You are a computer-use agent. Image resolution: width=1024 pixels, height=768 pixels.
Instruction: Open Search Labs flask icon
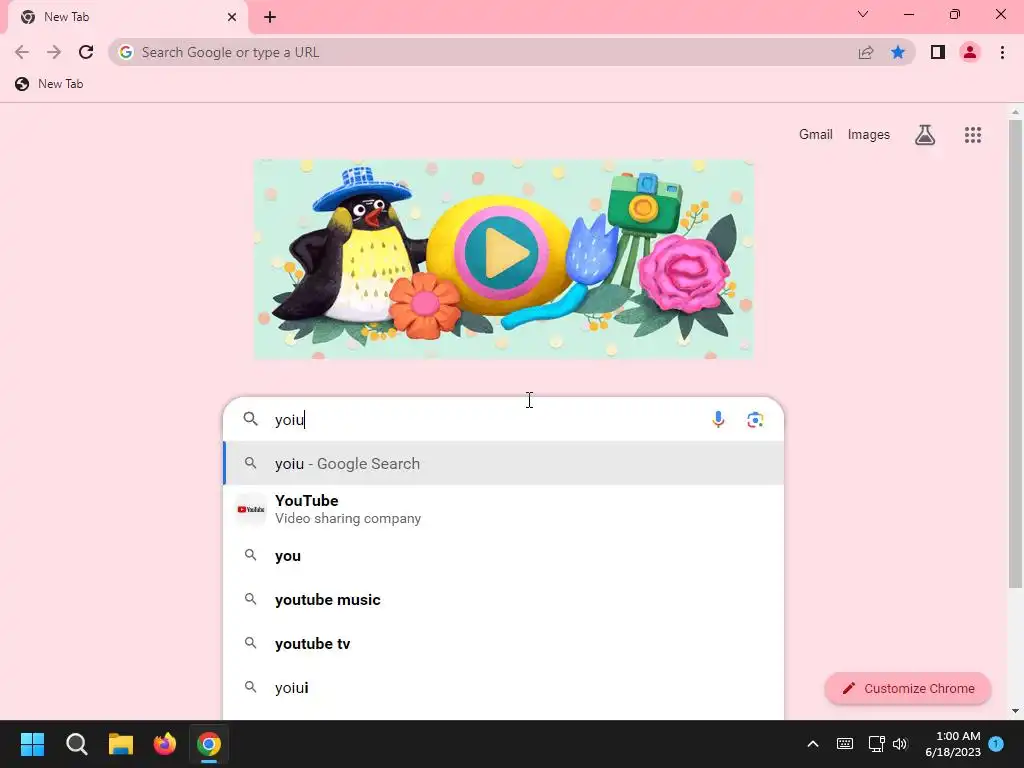tap(925, 135)
